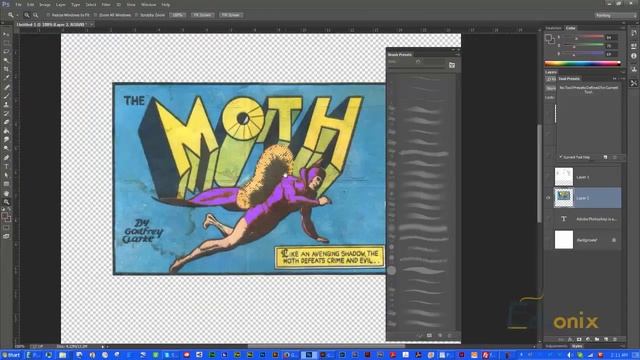The height and width of the screenshot is (360, 640).
Task: Toggle Current Tool Only checkbox
Action: click(561, 157)
